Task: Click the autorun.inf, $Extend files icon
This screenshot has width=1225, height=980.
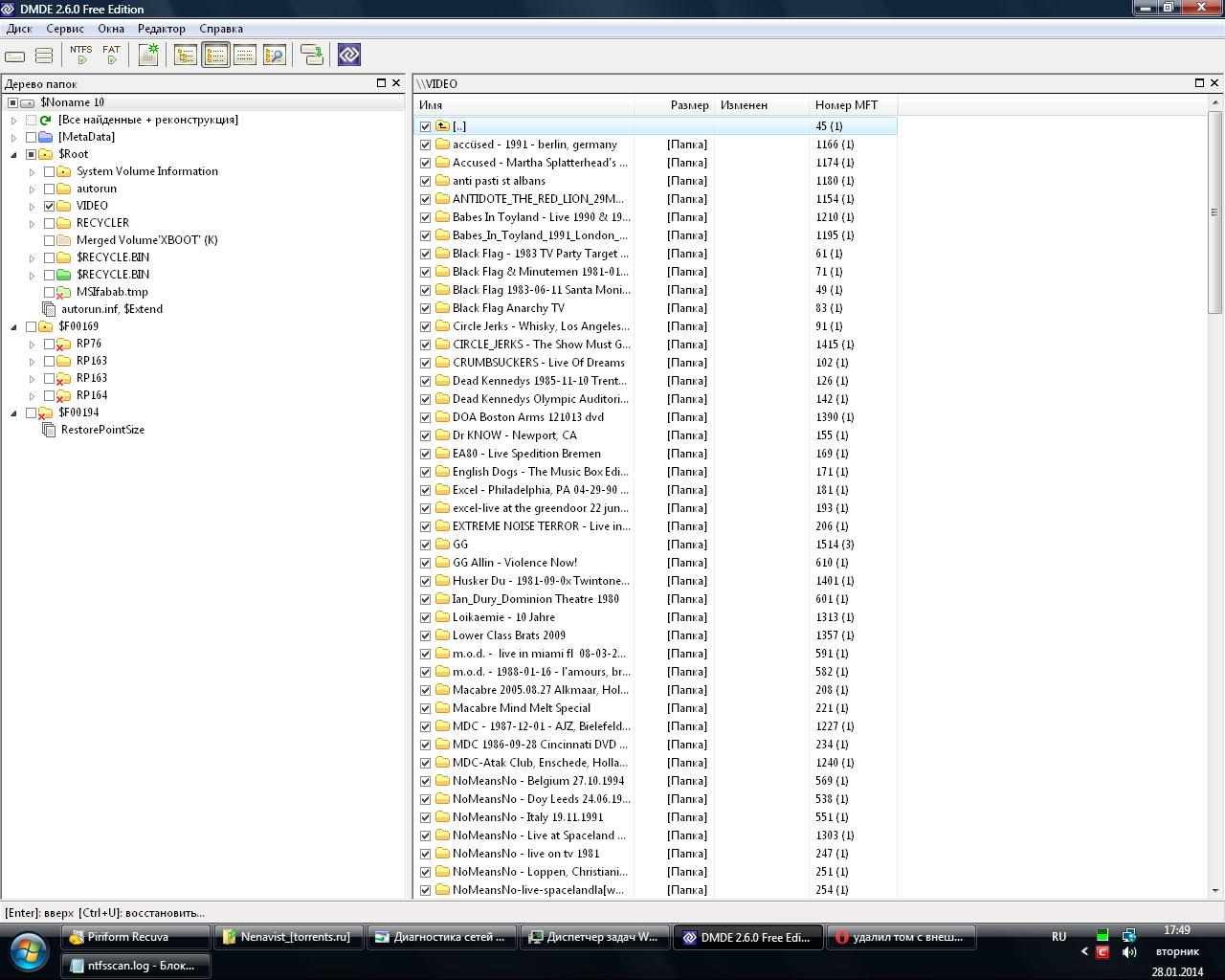Action: click(x=49, y=309)
